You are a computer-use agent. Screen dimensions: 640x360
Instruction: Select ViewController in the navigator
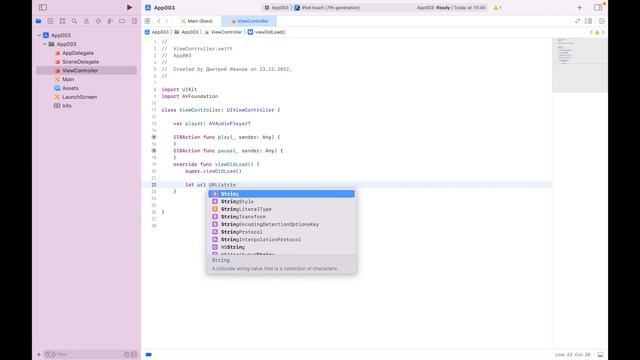tap(87, 71)
